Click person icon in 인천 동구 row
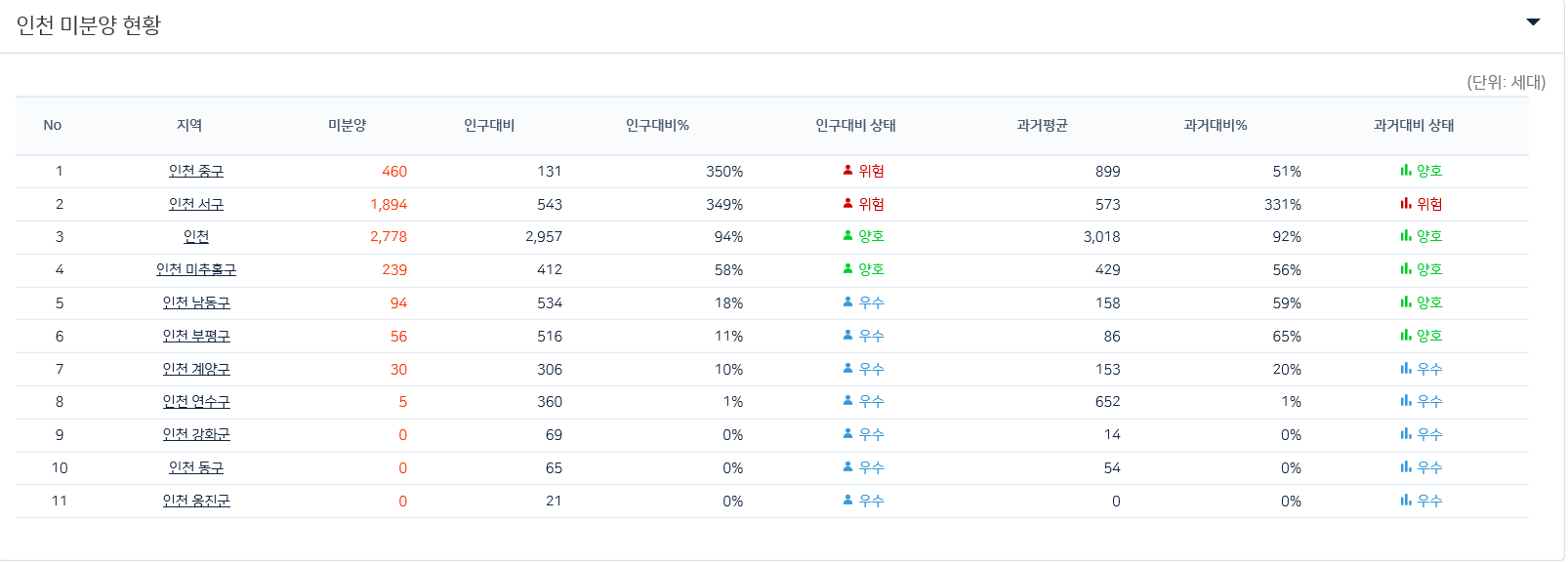This screenshot has width=1568, height=563. click(847, 466)
